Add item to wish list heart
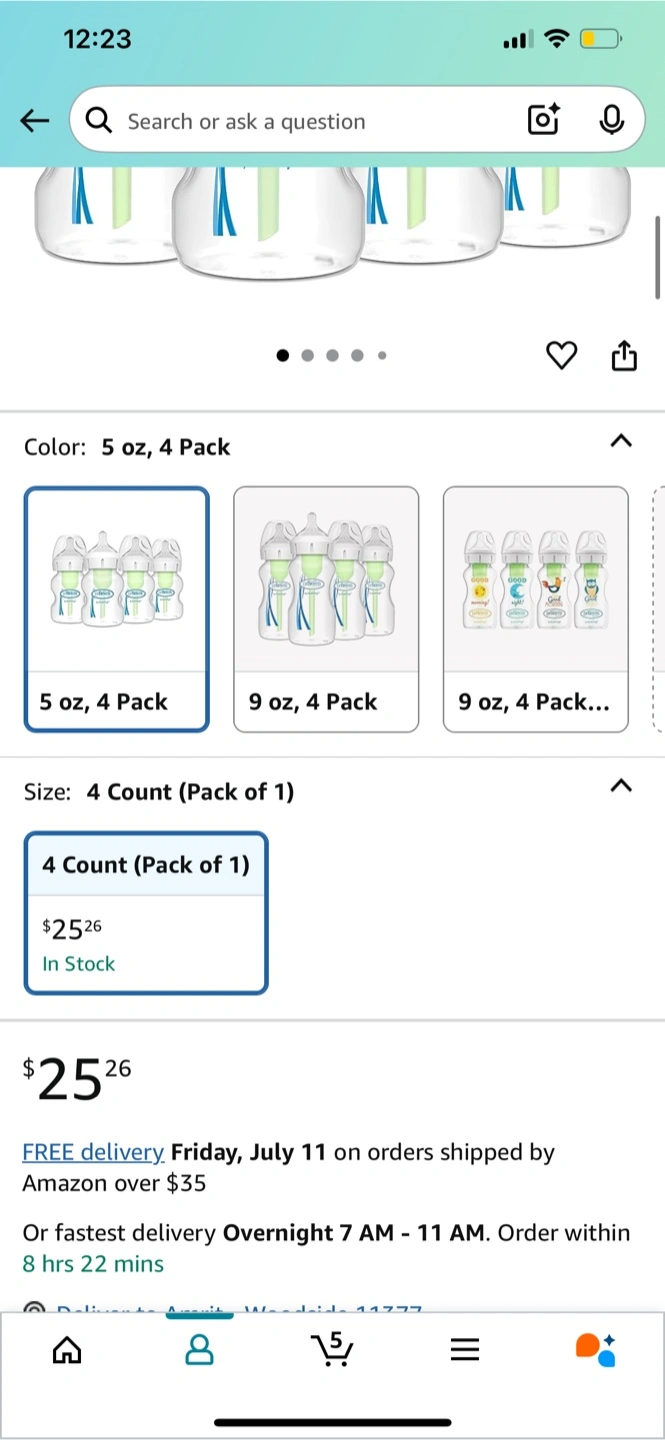665x1440 pixels. pos(562,355)
